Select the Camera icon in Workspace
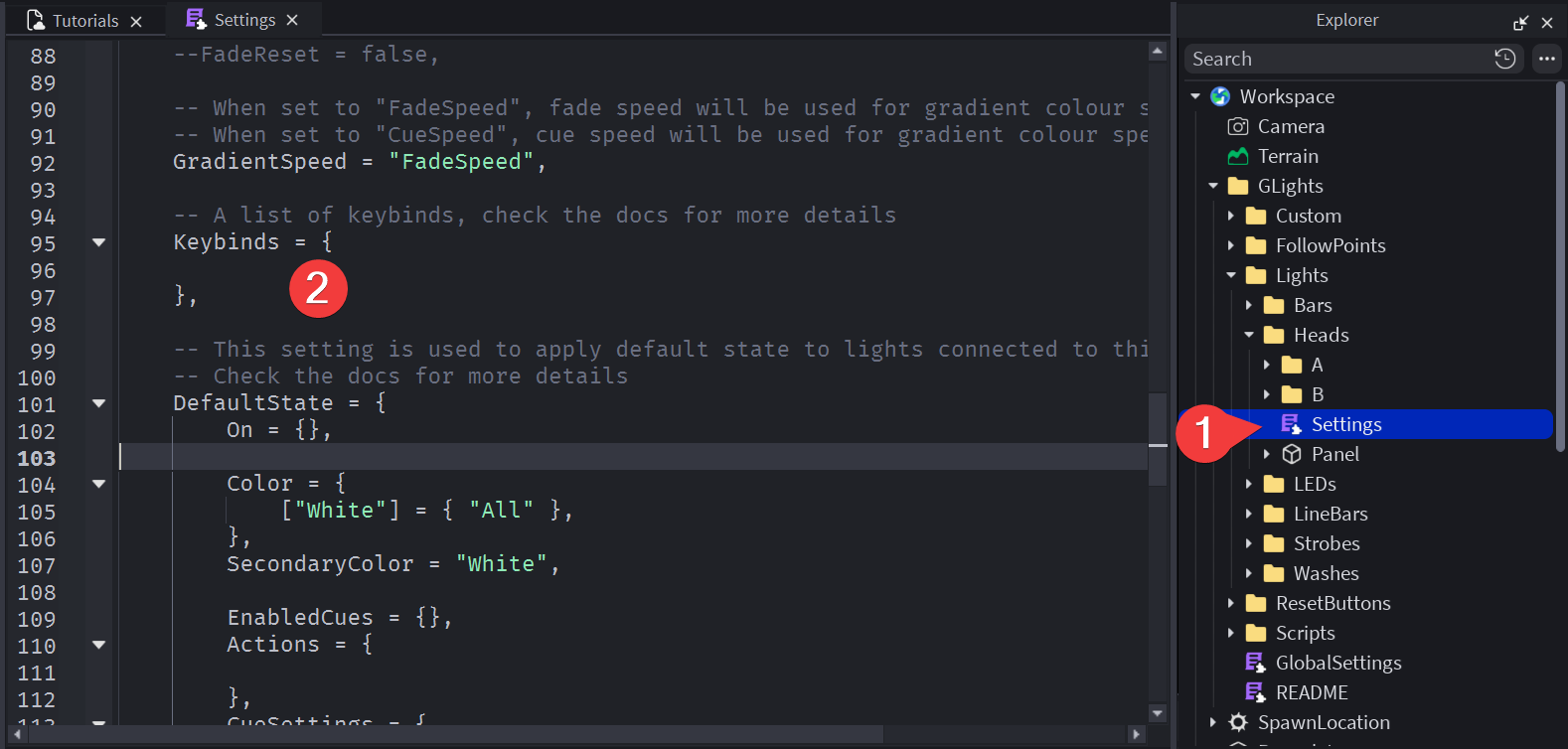Screen dimensions: 1568x749 (x=1238, y=126)
